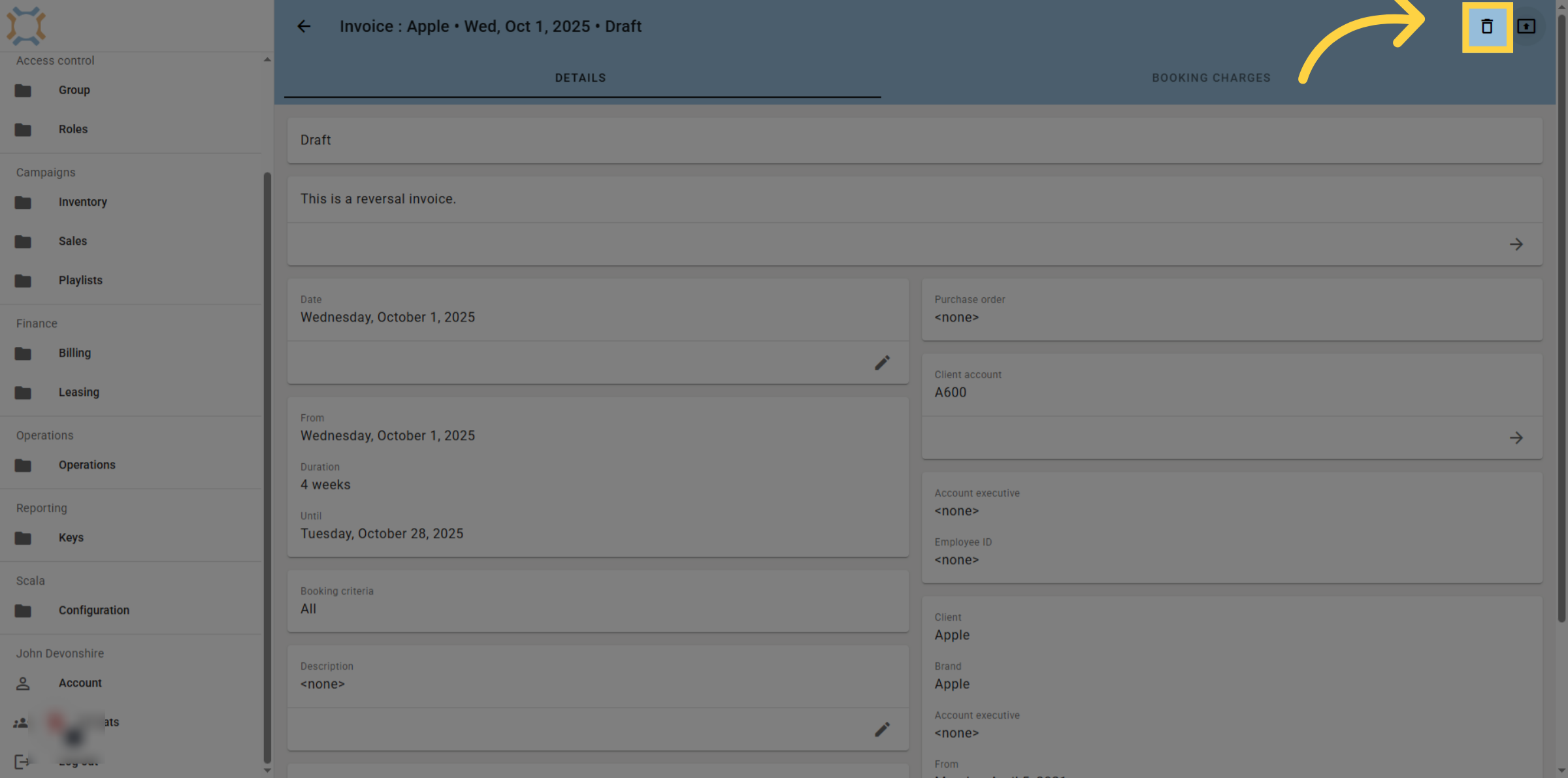The width and height of the screenshot is (1568, 778).
Task: Open the Group folder in the sidebar
Action: 23,90
